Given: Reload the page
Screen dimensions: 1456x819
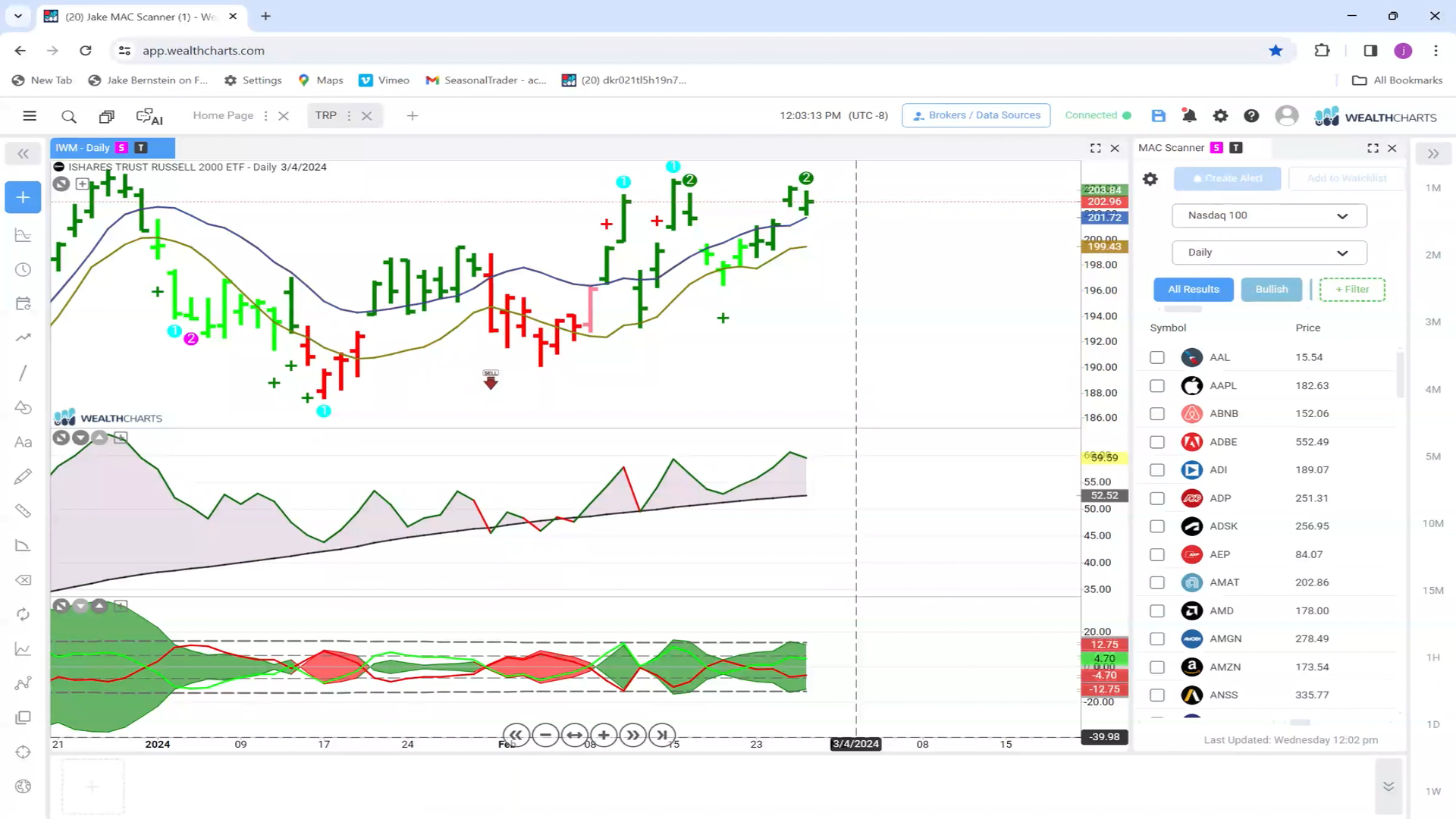Looking at the screenshot, I should pyautogui.click(x=86, y=51).
